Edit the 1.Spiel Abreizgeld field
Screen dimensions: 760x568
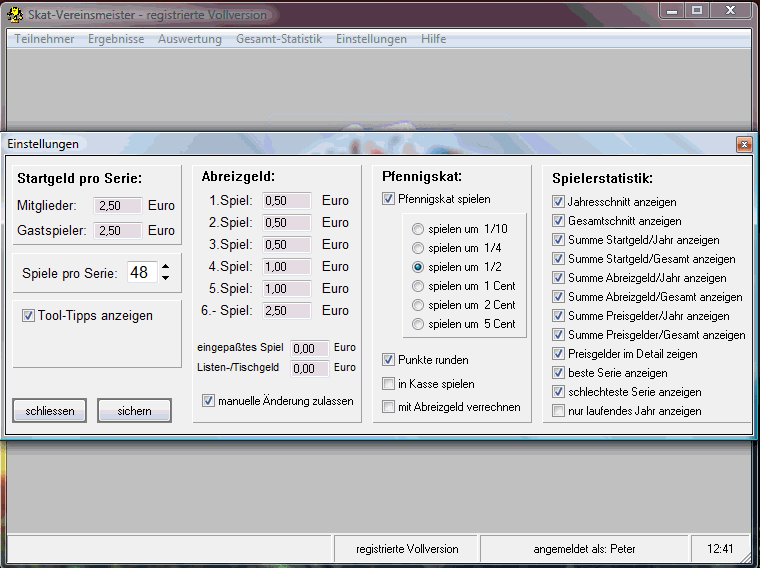286,201
